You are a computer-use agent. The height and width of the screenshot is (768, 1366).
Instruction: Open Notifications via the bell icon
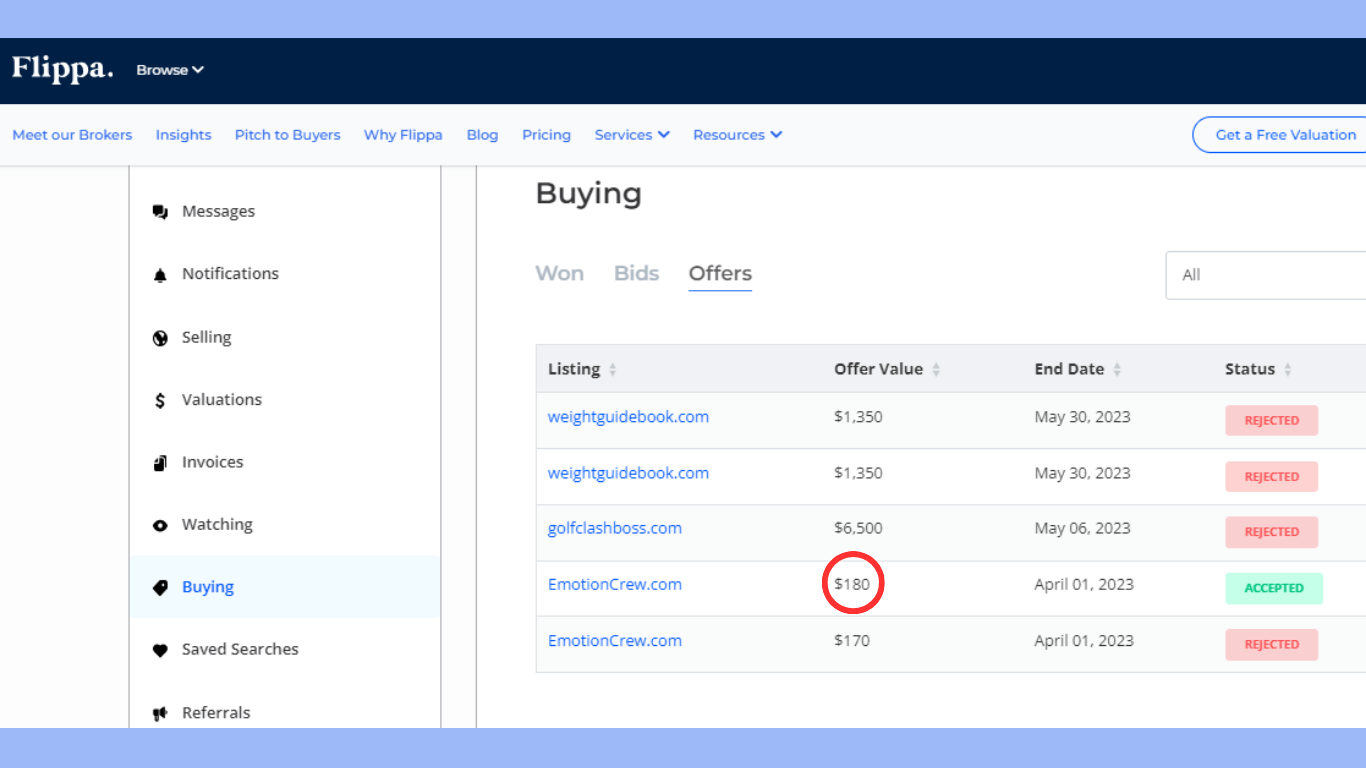[160, 273]
